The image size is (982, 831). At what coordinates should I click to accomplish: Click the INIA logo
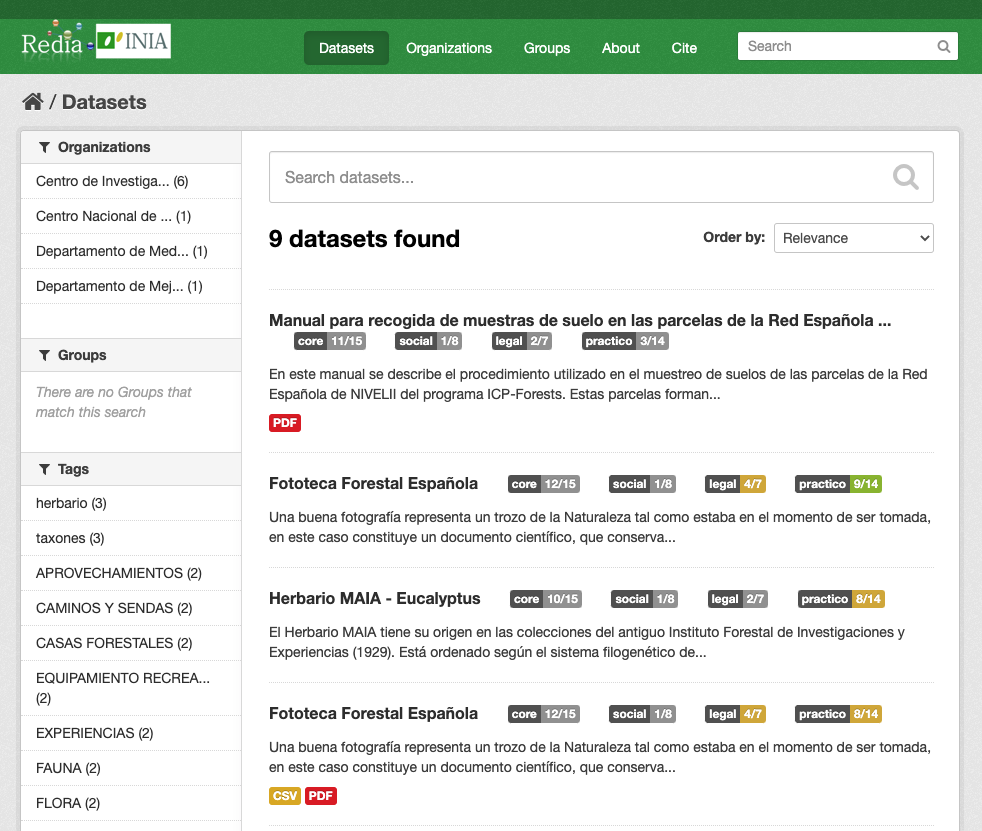coord(133,41)
